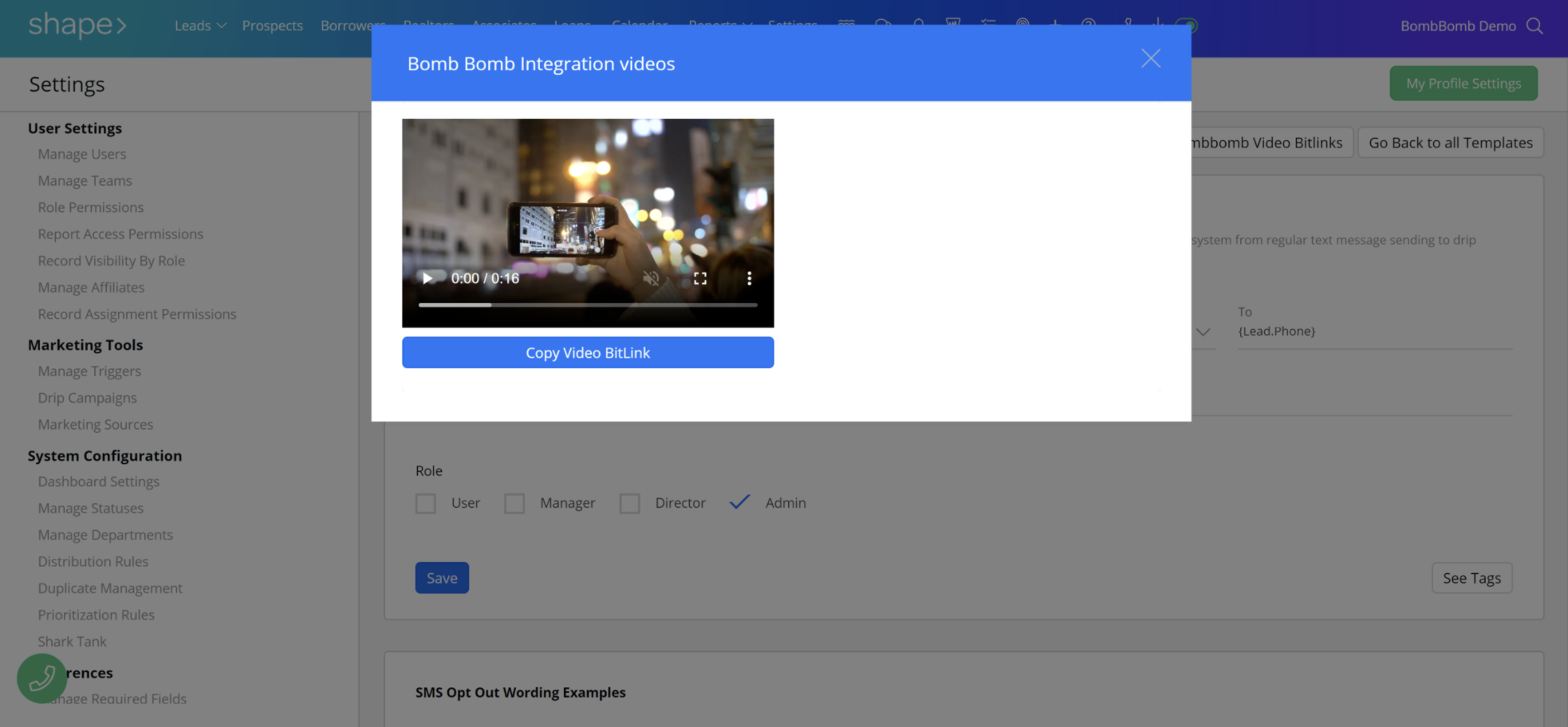1568x727 pixels.
Task: Open Marketing Sources
Action: tap(95, 425)
